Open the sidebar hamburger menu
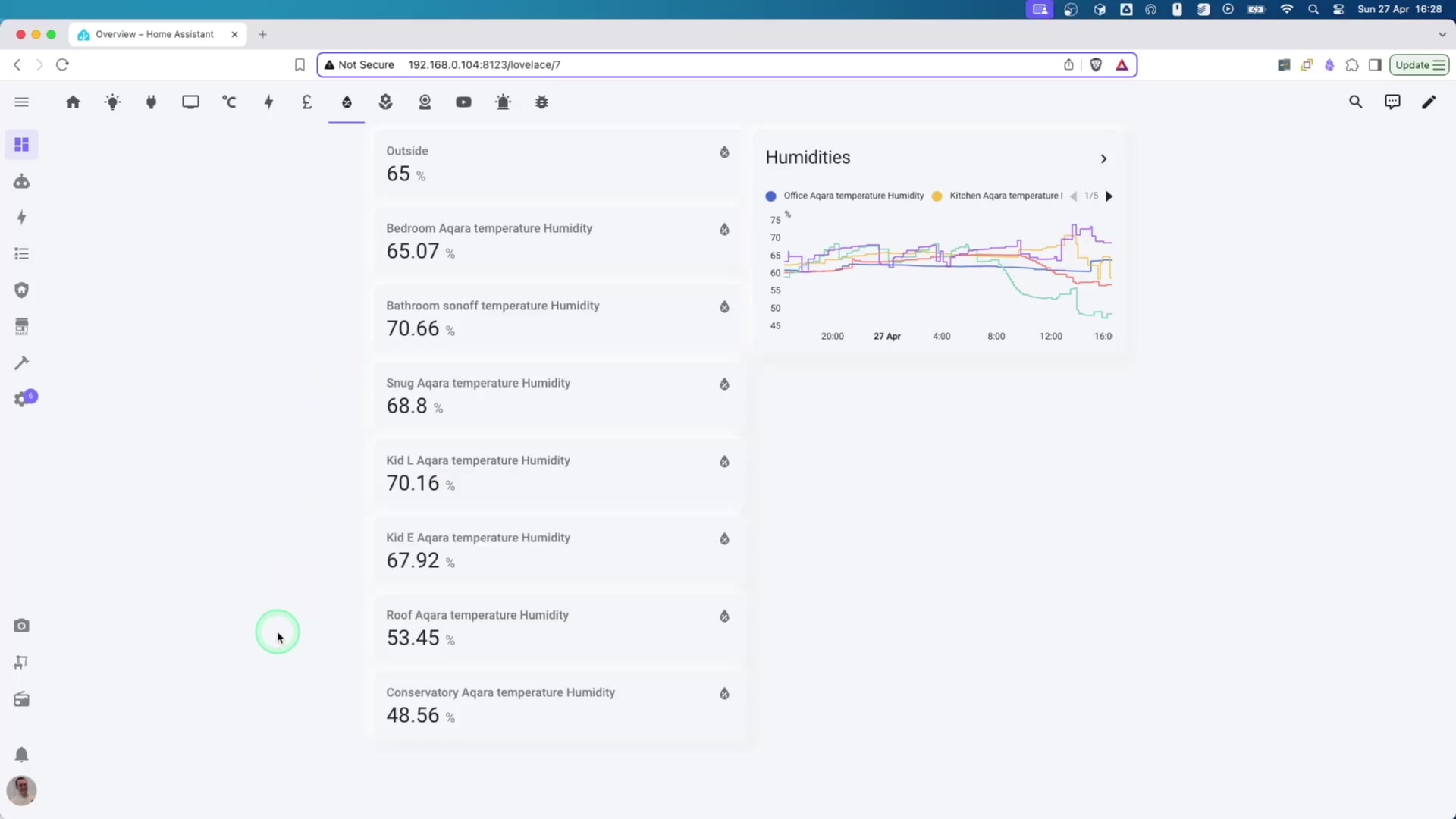1456x819 pixels. click(21, 101)
